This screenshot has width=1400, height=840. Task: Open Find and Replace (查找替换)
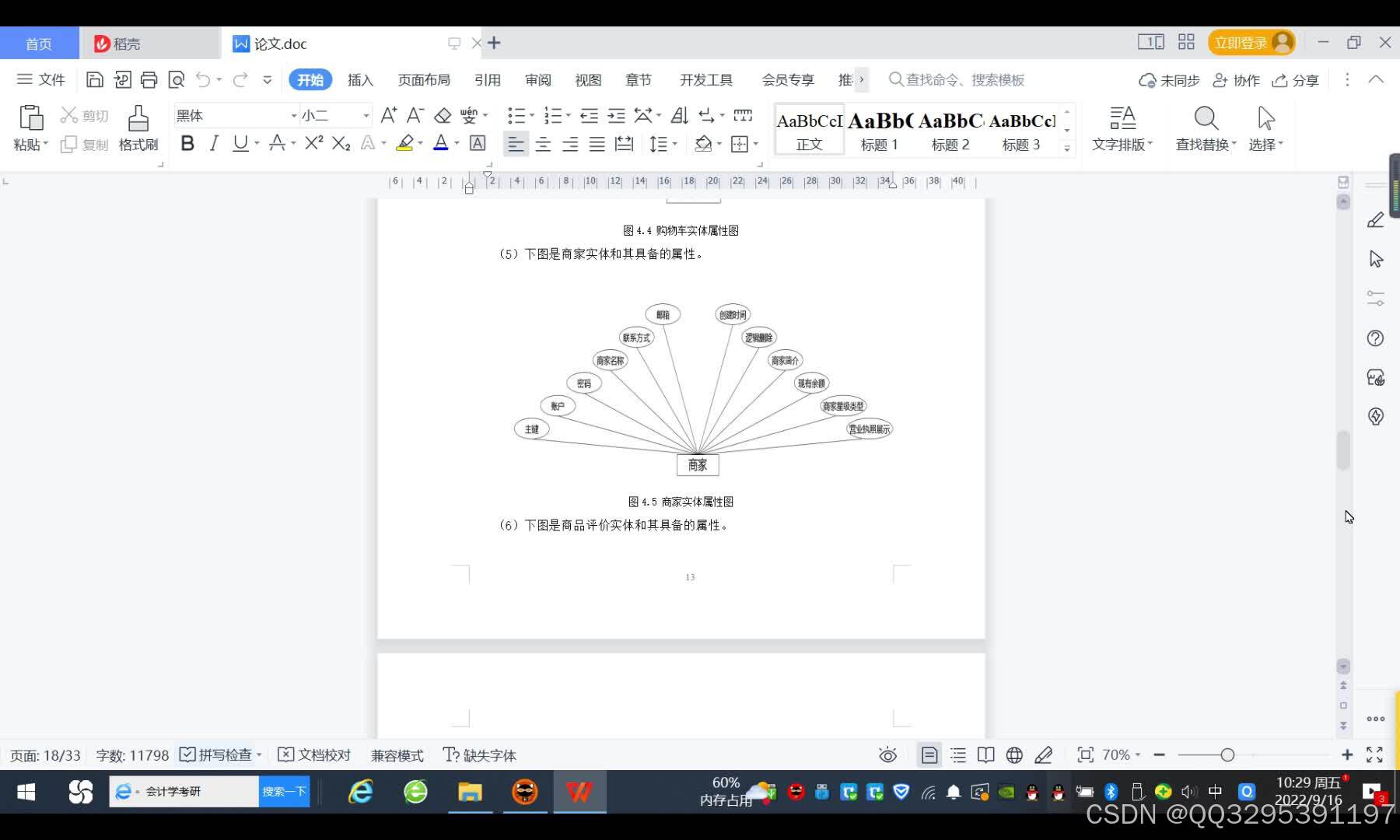[1206, 128]
